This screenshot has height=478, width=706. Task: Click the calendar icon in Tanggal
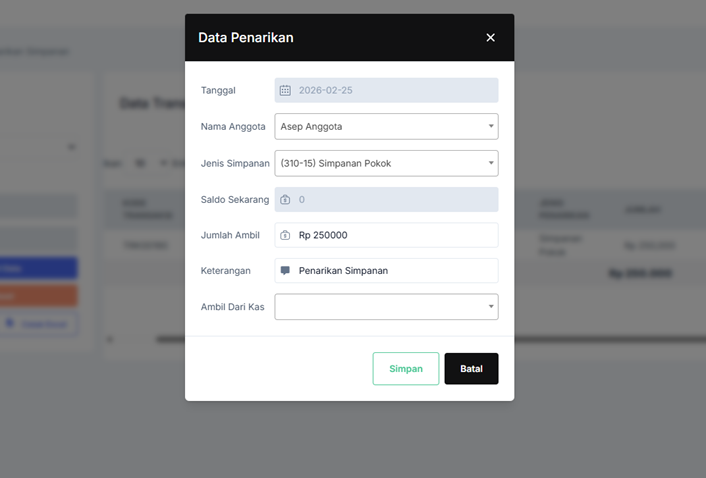pos(285,90)
